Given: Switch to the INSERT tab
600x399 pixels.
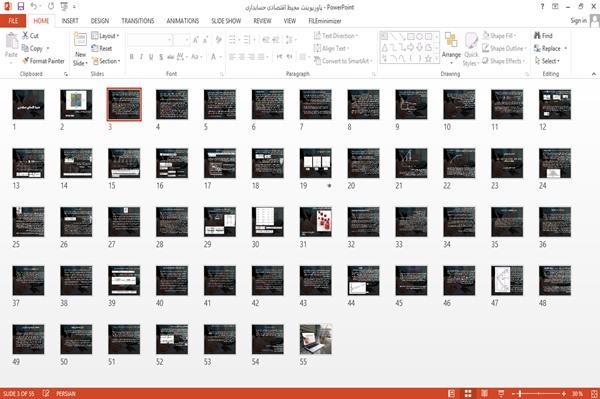Looking at the screenshot, I should (70, 21).
